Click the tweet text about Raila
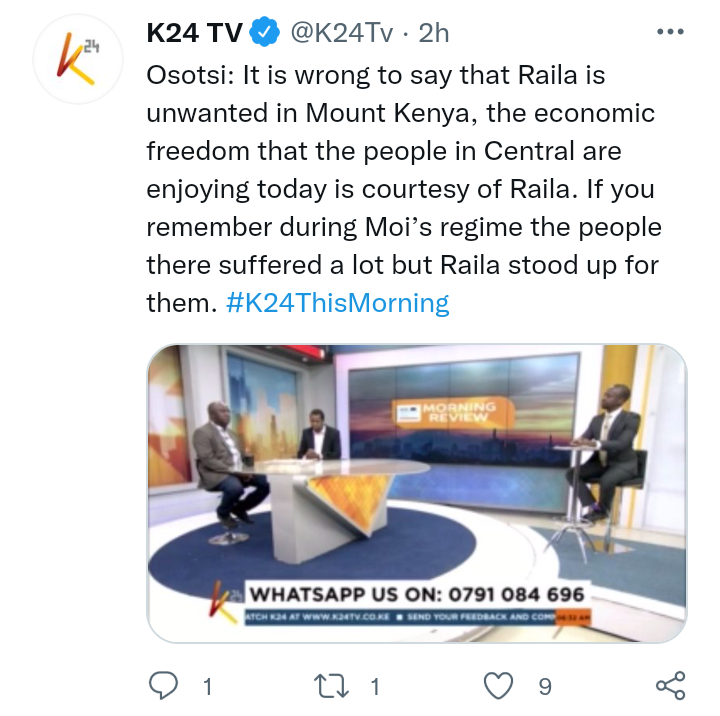Image resolution: width=720 pixels, height=716 pixels. pyautogui.click(x=404, y=189)
